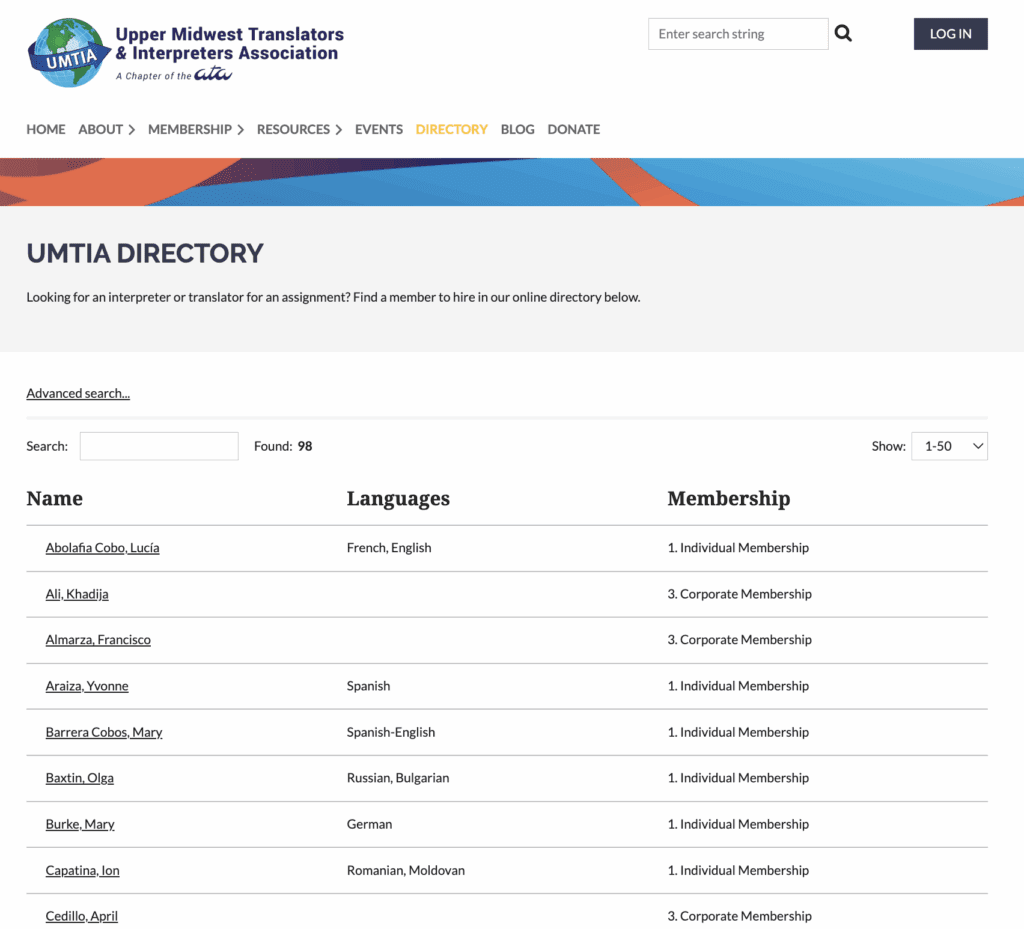
Task: Navigate to the EVENTS page
Action: point(378,129)
